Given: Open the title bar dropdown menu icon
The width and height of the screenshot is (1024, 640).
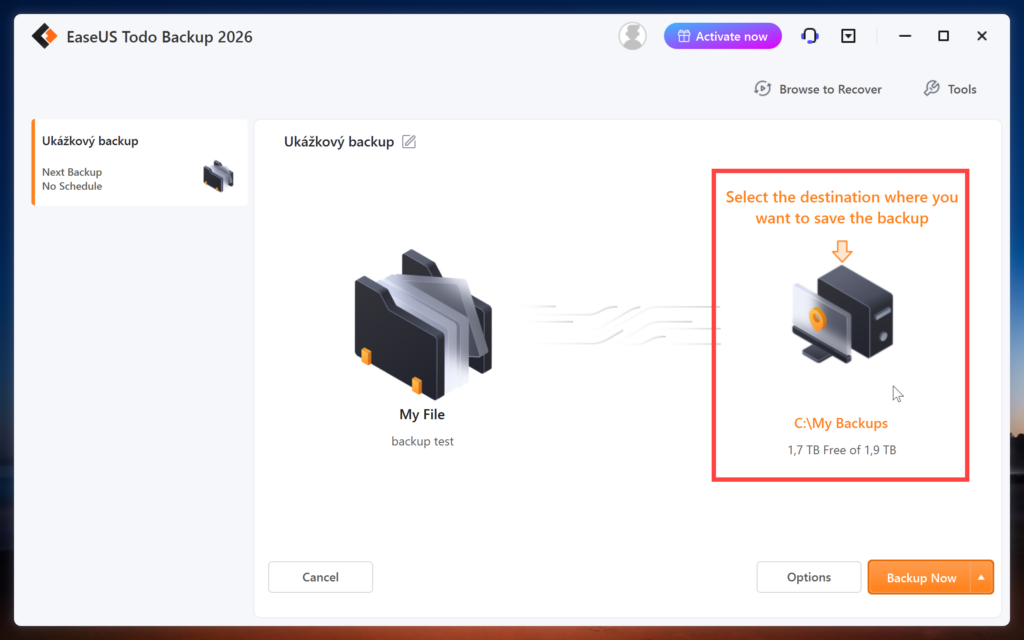Looking at the screenshot, I should (x=848, y=36).
